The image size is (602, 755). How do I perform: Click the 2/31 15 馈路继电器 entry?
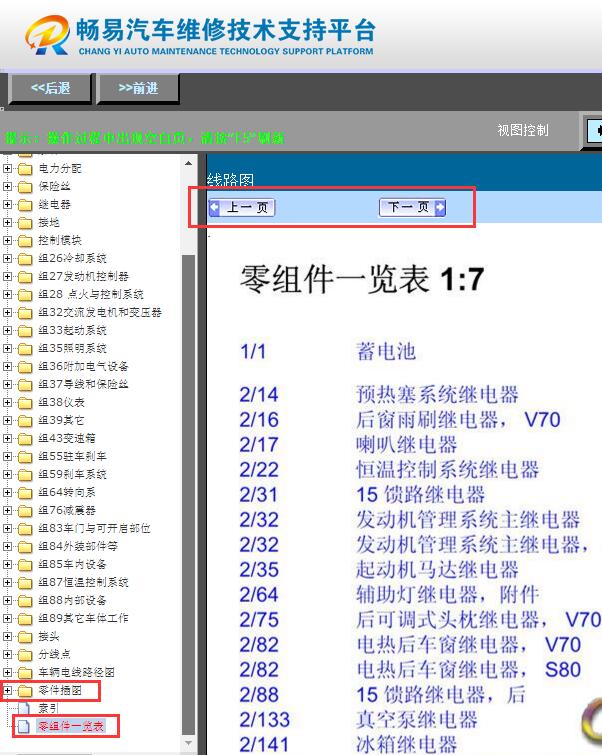pos(363,495)
